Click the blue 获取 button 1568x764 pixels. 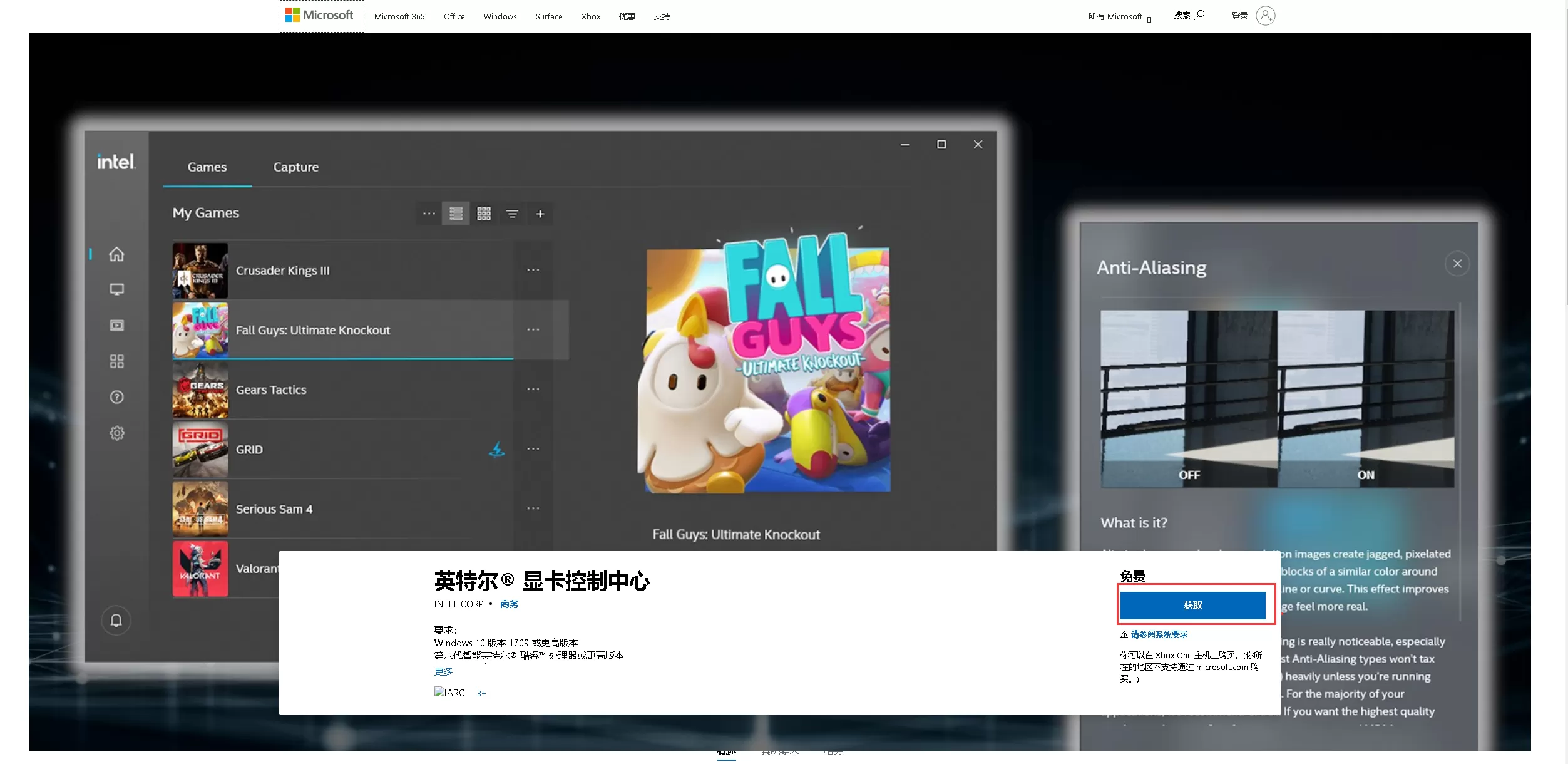pos(1192,605)
